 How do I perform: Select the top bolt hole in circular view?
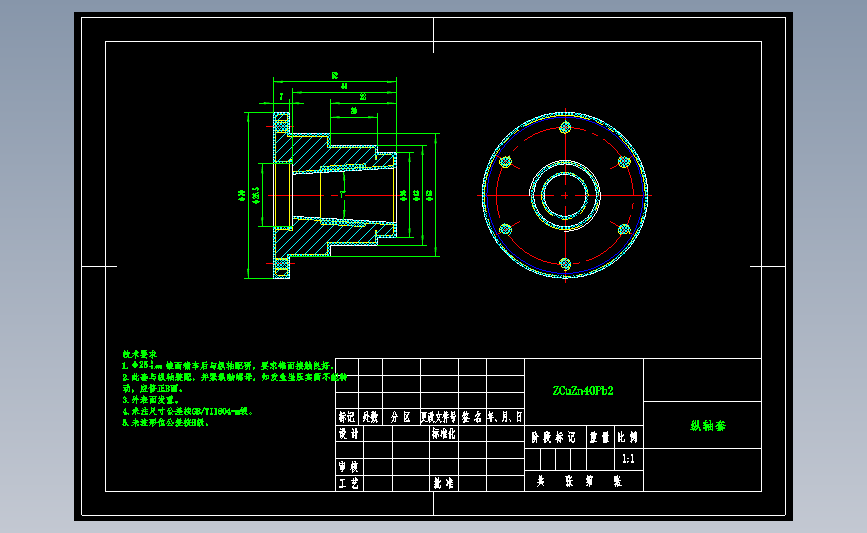[x=565, y=128]
